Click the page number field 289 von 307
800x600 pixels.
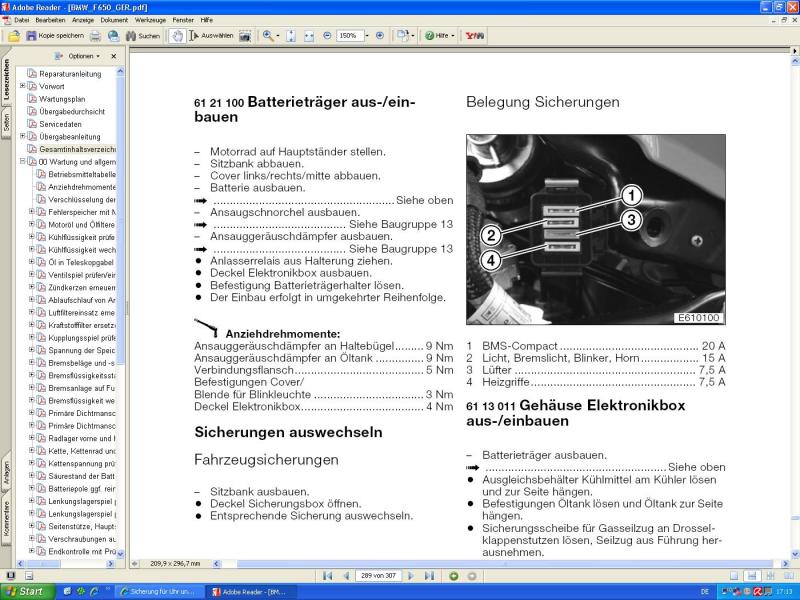pos(379,576)
